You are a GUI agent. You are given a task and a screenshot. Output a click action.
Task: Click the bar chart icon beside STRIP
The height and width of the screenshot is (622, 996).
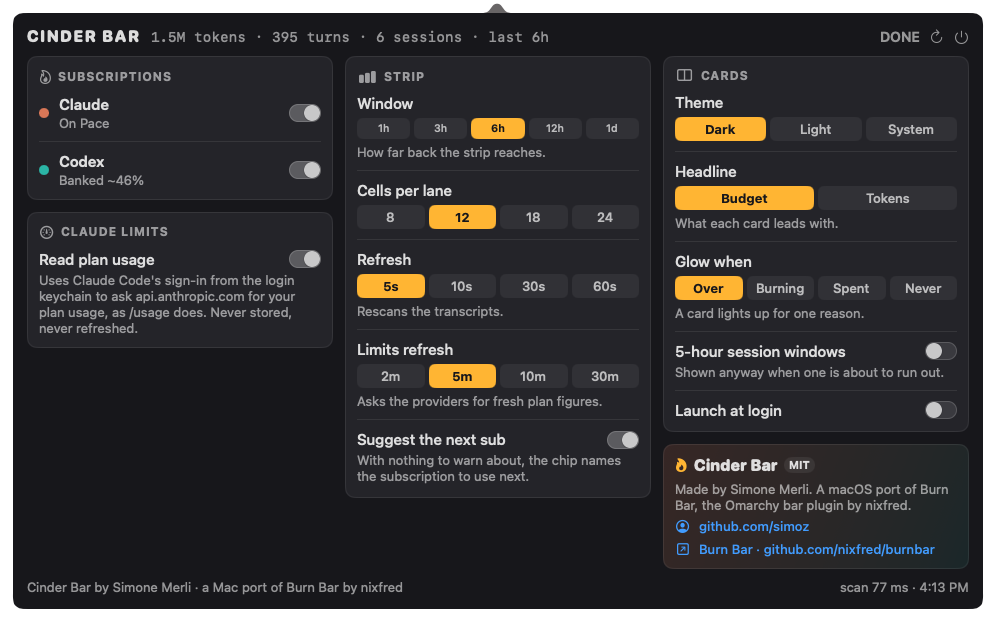tap(367, 77)
